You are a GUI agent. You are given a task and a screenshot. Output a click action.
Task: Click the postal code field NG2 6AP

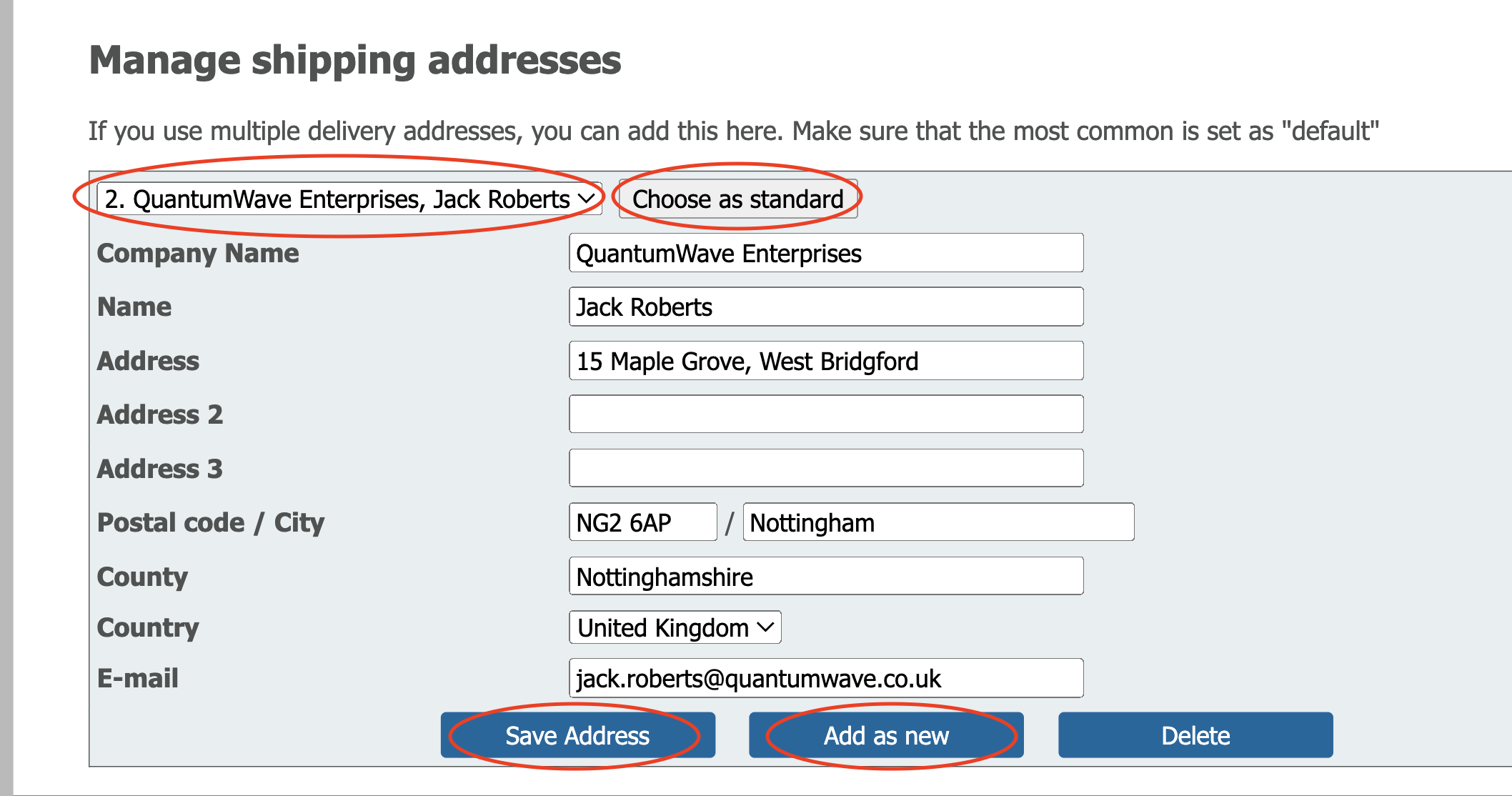(x=642, y=522)
